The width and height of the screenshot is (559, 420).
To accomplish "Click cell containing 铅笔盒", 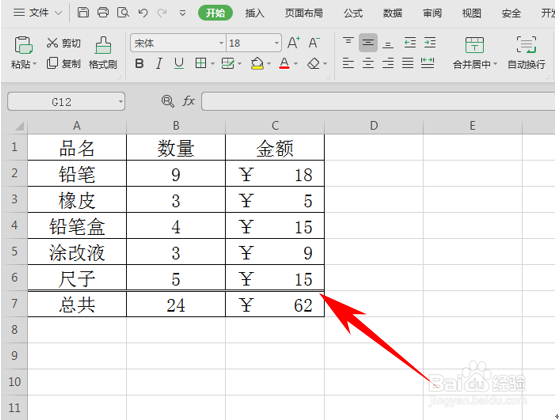I will 77,226.
